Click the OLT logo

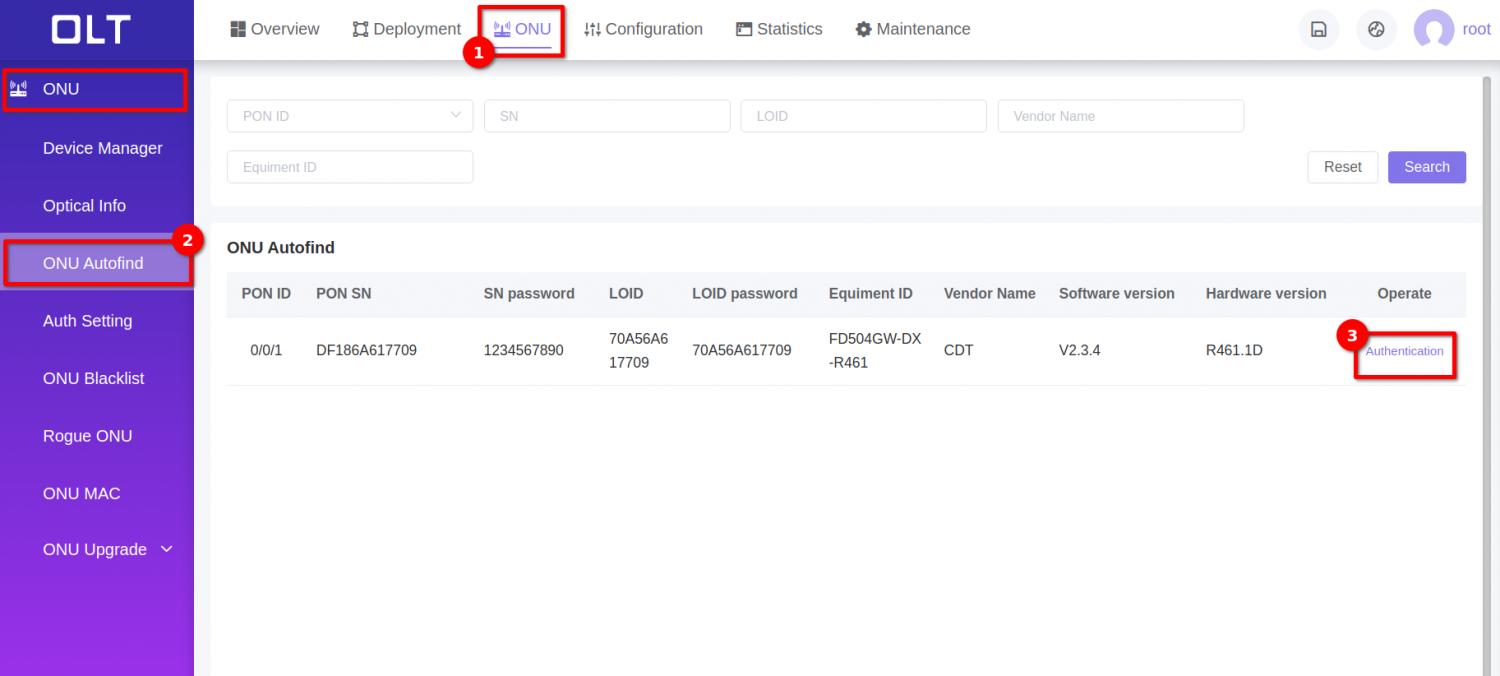[x=91, y=30]
